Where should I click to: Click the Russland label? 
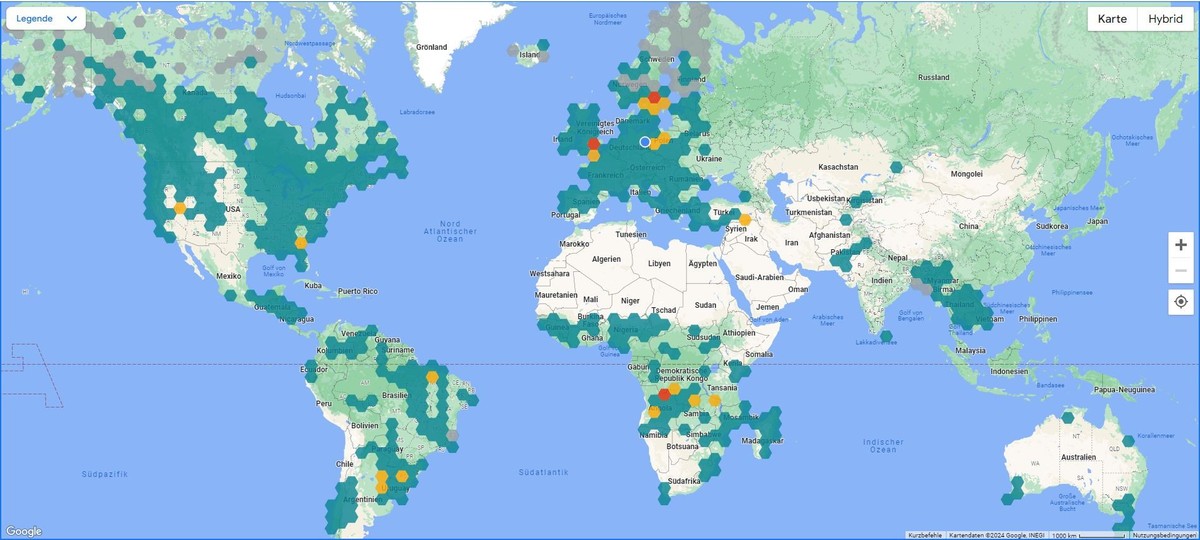(x=933, y=77)
